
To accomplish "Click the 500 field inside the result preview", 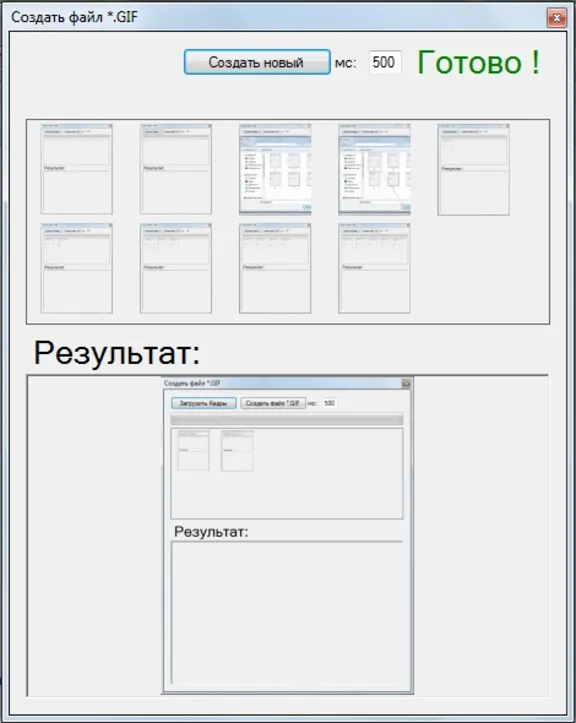I will pos(329,403).
